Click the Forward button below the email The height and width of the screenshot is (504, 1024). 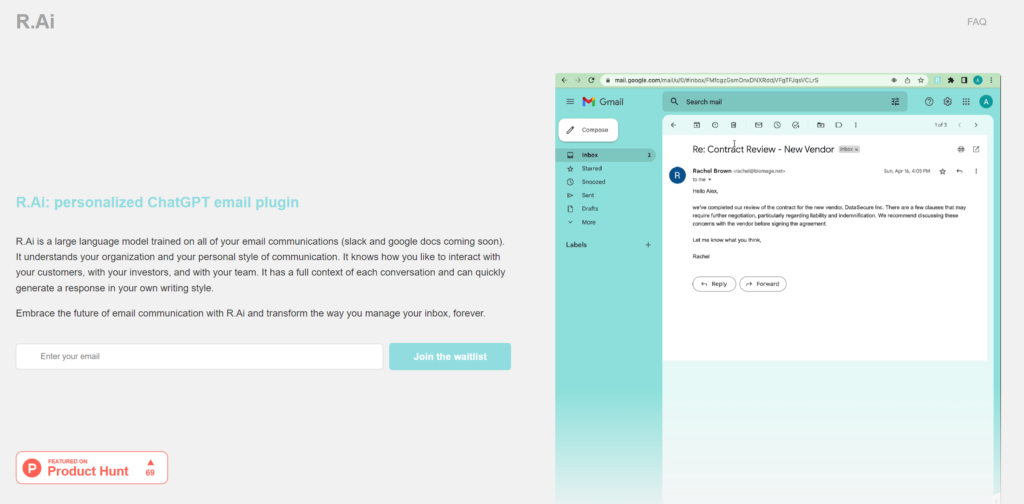(x=762, y=284)
